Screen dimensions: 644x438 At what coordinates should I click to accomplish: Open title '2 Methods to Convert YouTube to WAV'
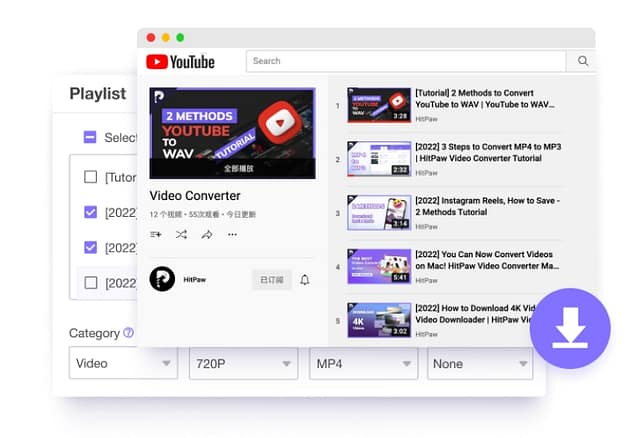485,99
